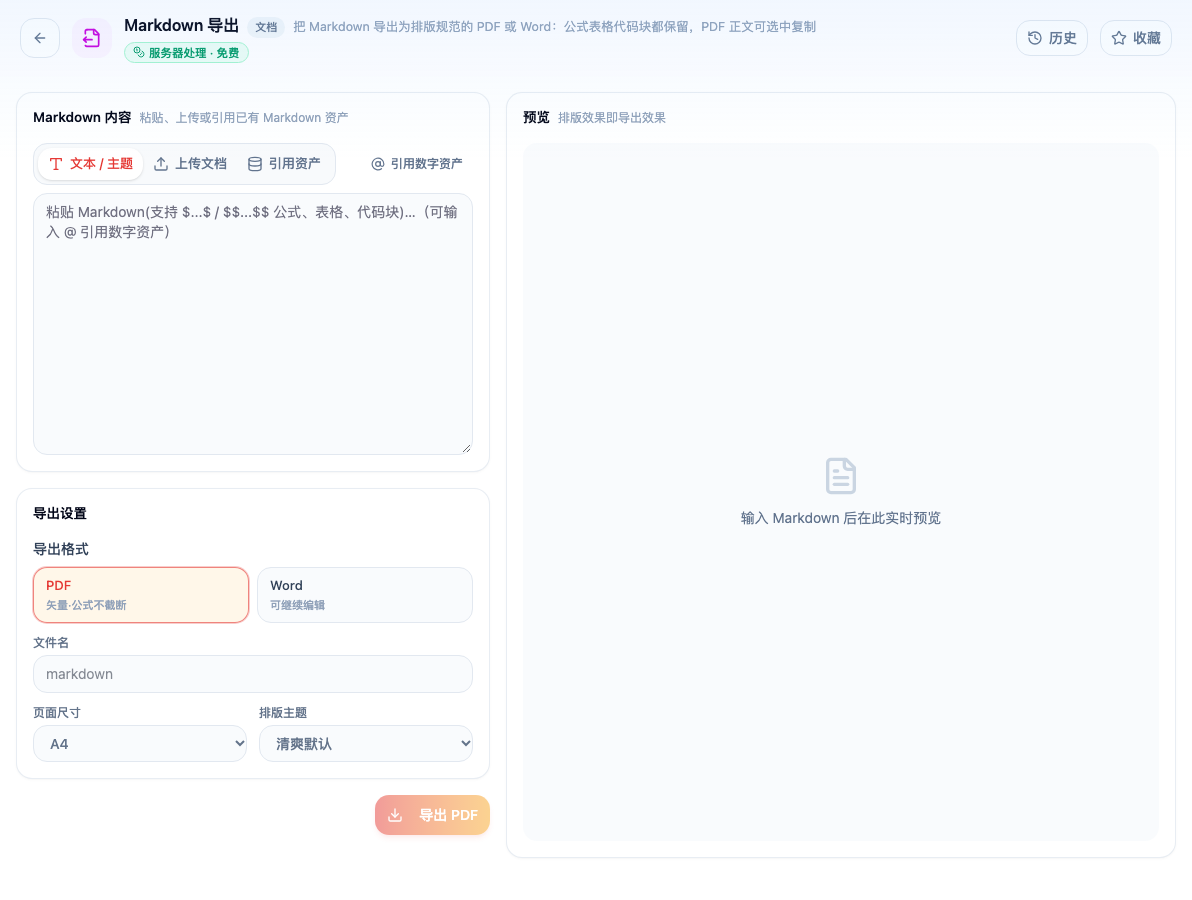
Task: Open the 页面尺寸 A4 dropdown
Action: pos(140,743)
